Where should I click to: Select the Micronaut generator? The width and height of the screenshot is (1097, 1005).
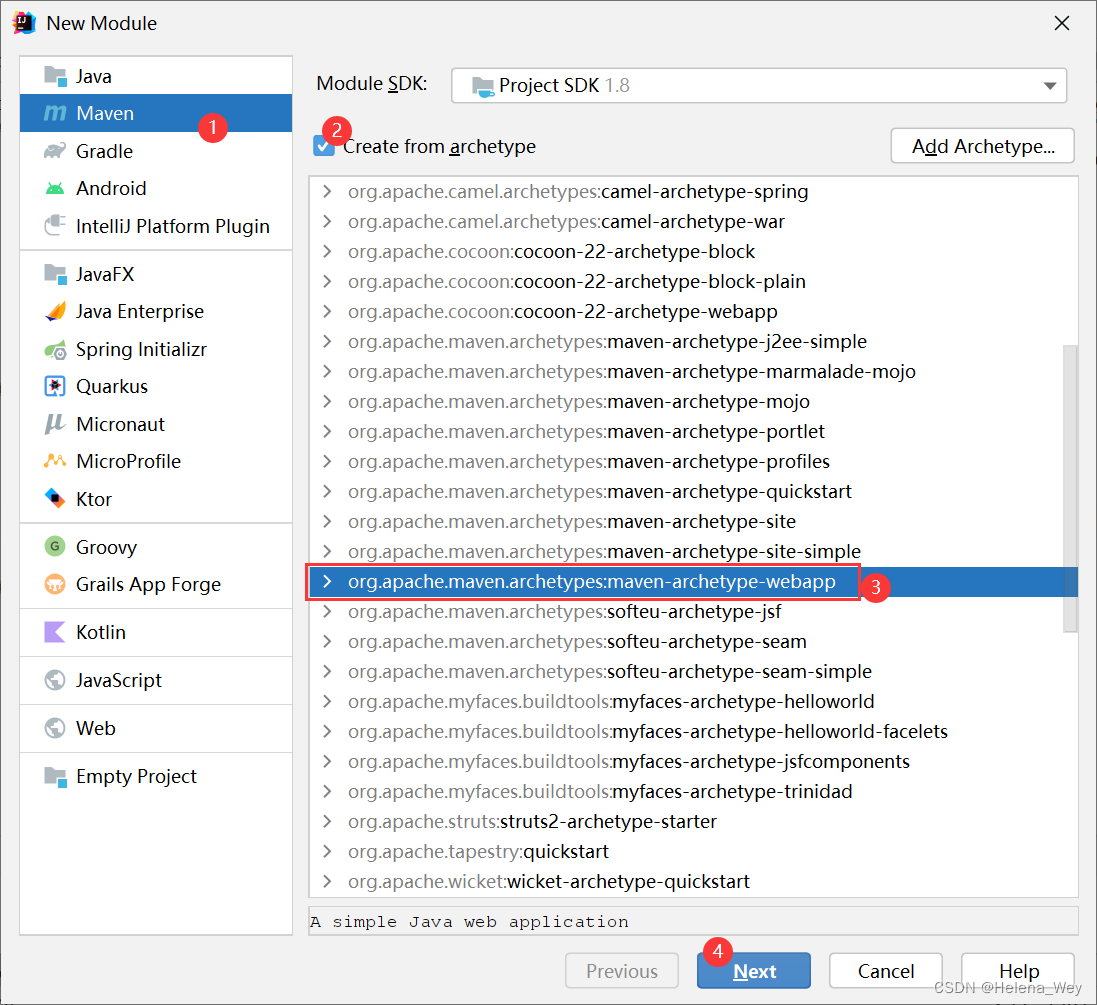coord(120,423)
